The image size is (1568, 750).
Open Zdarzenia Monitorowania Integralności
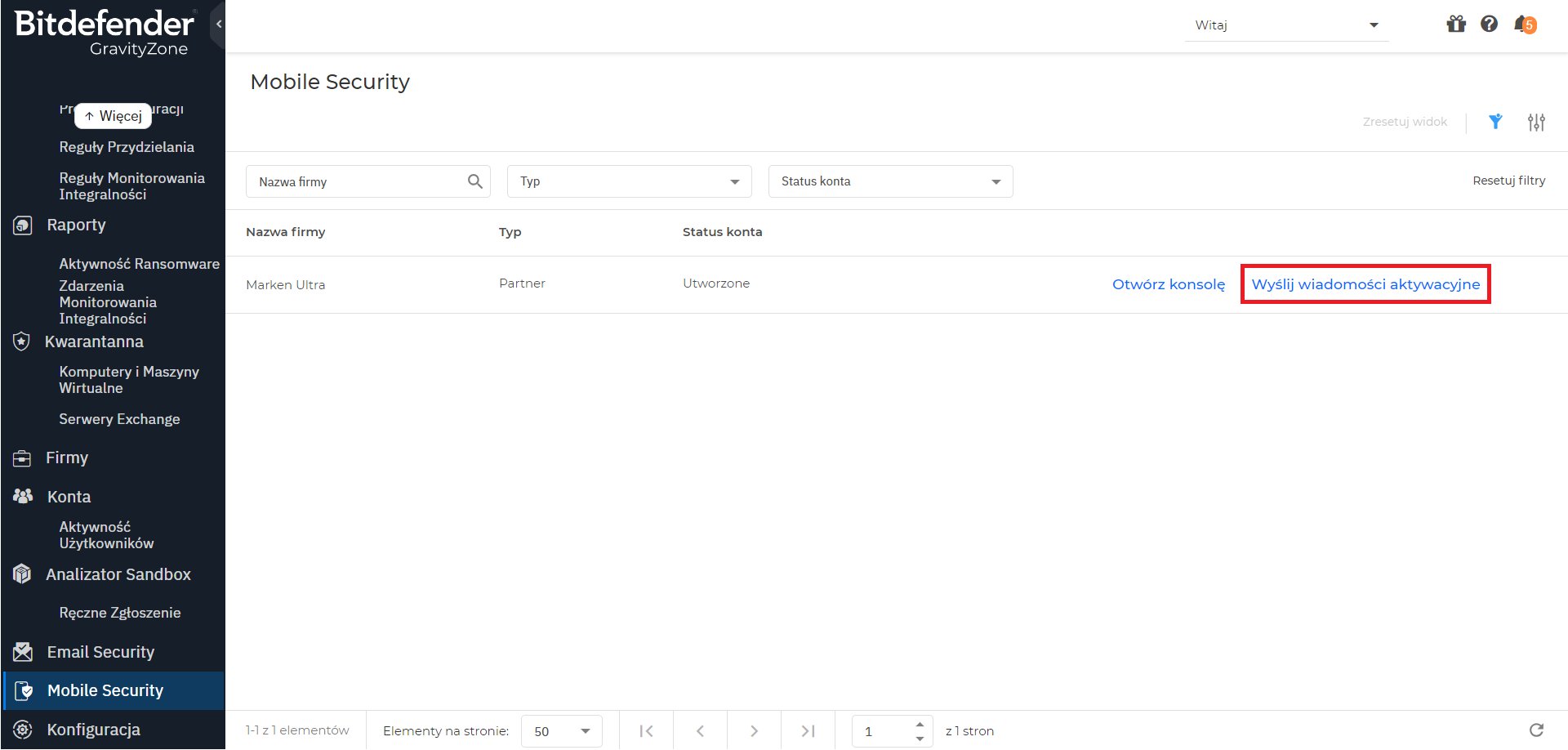[x=108, y=302]
